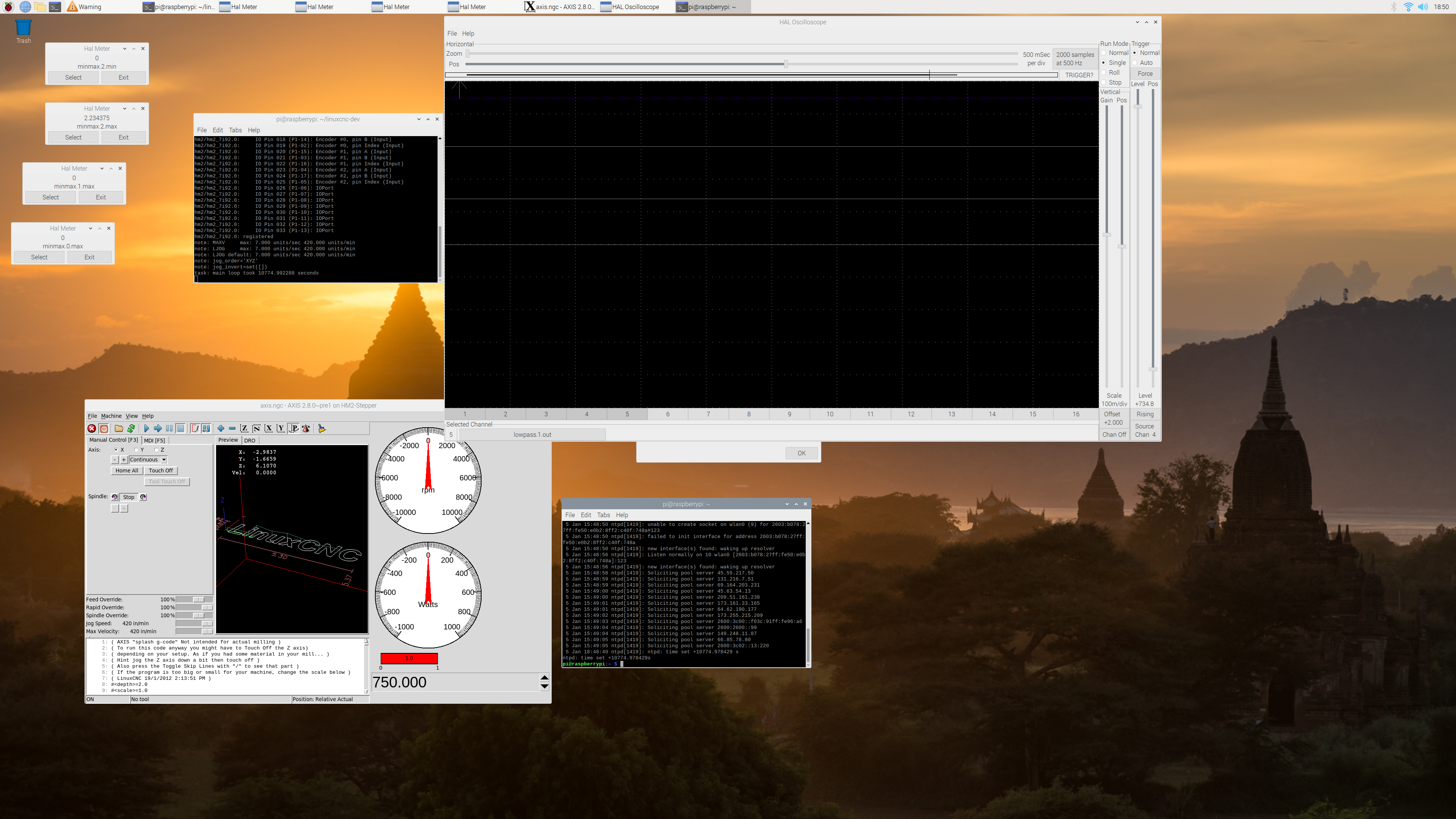Run next line with step arrow icon
Viewport: 1456px width, 819px height.
pos(158,428)
